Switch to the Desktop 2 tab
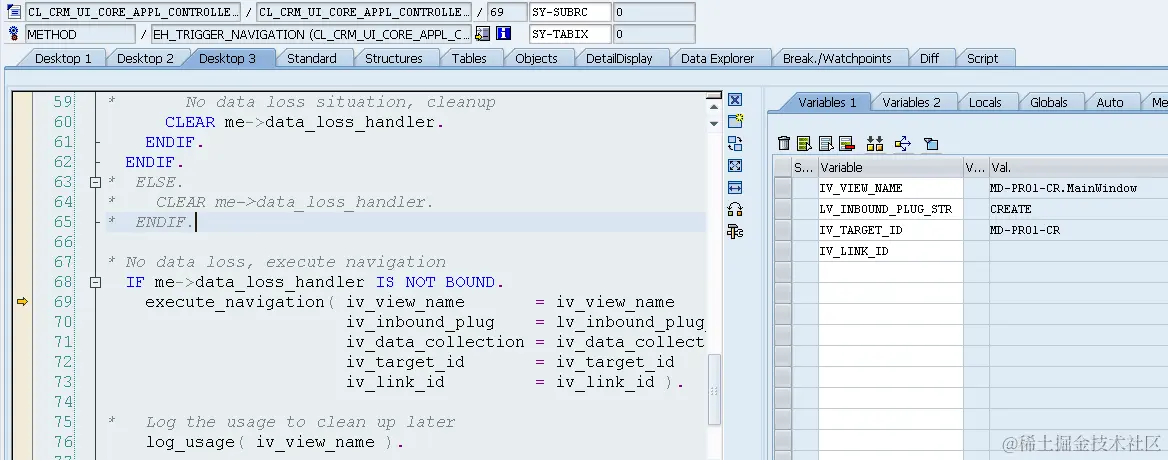 point(145,58)
